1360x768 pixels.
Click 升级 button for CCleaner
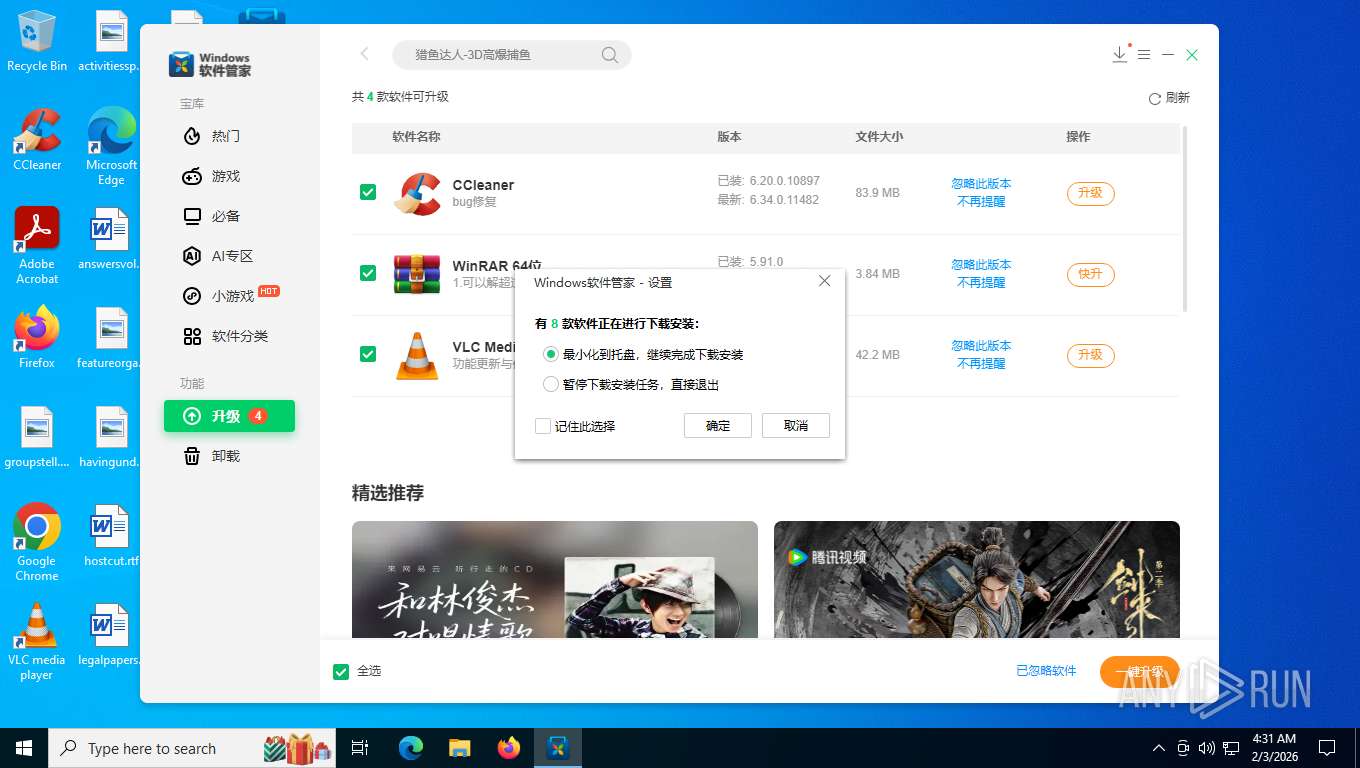(x=1090, y=193)
